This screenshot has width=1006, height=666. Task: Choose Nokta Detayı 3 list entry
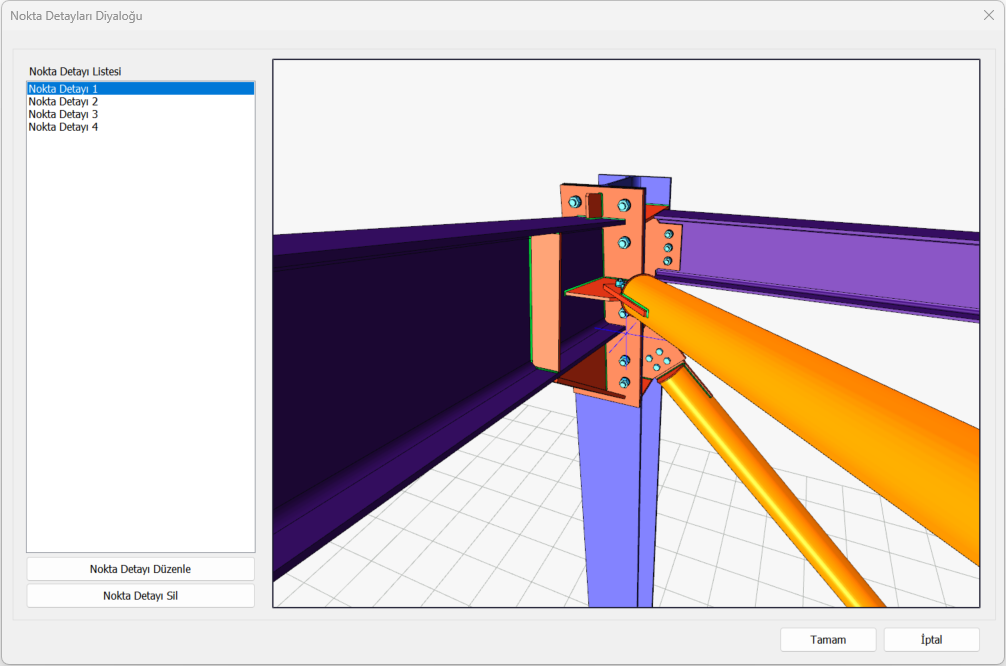pos(63,114)
